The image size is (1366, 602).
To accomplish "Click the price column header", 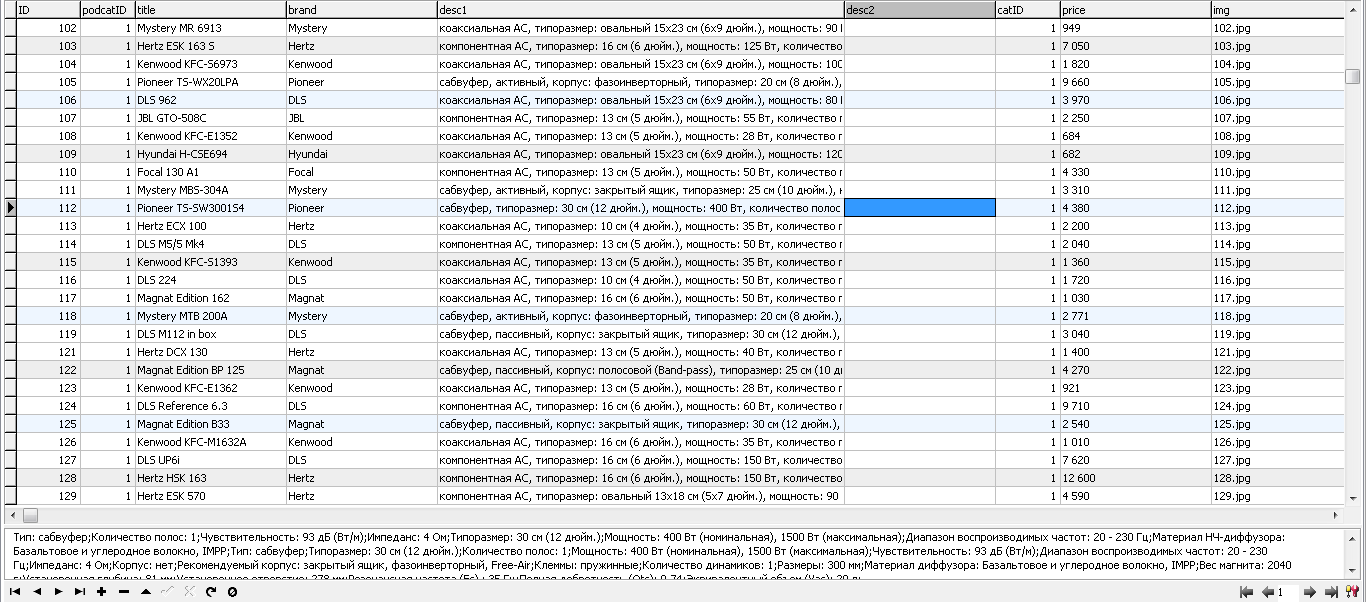I will click(1134, 9).
